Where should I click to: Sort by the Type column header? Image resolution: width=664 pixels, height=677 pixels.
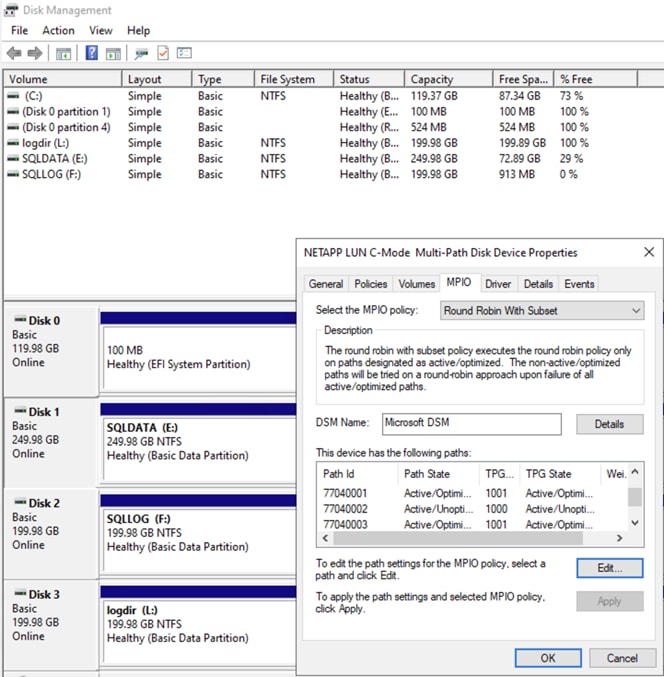223,79
